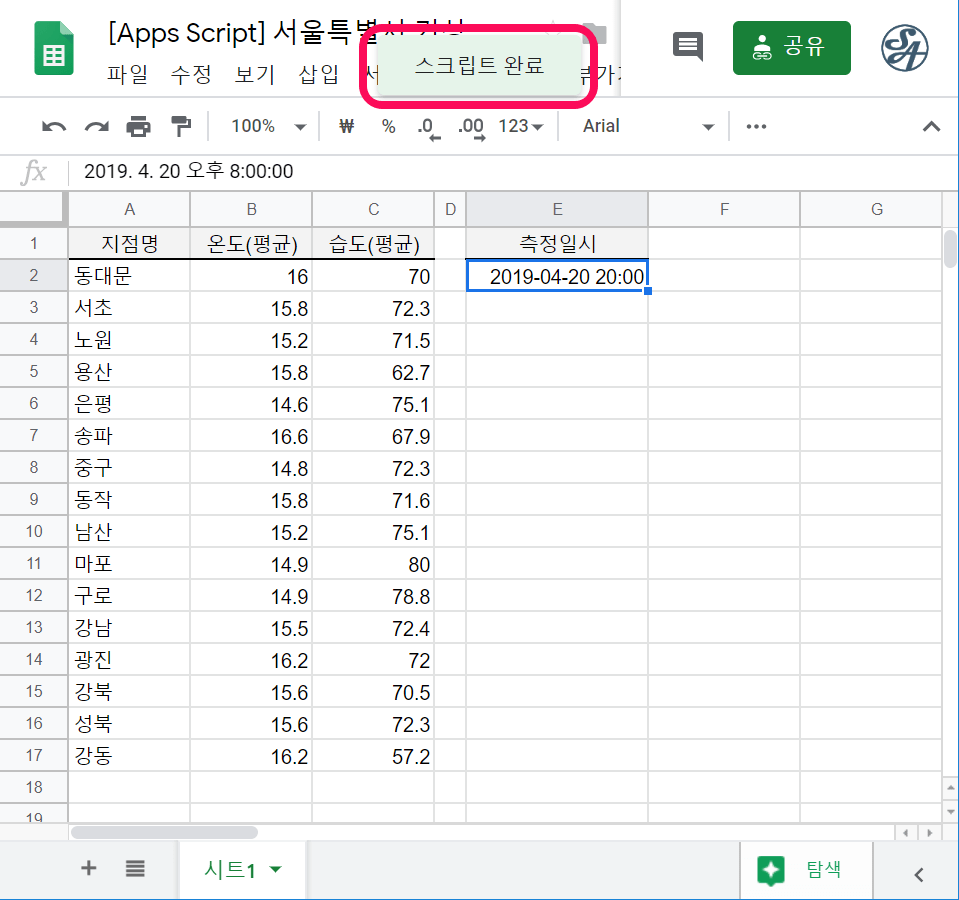Open the Arial font dropdown

[649, 127]
